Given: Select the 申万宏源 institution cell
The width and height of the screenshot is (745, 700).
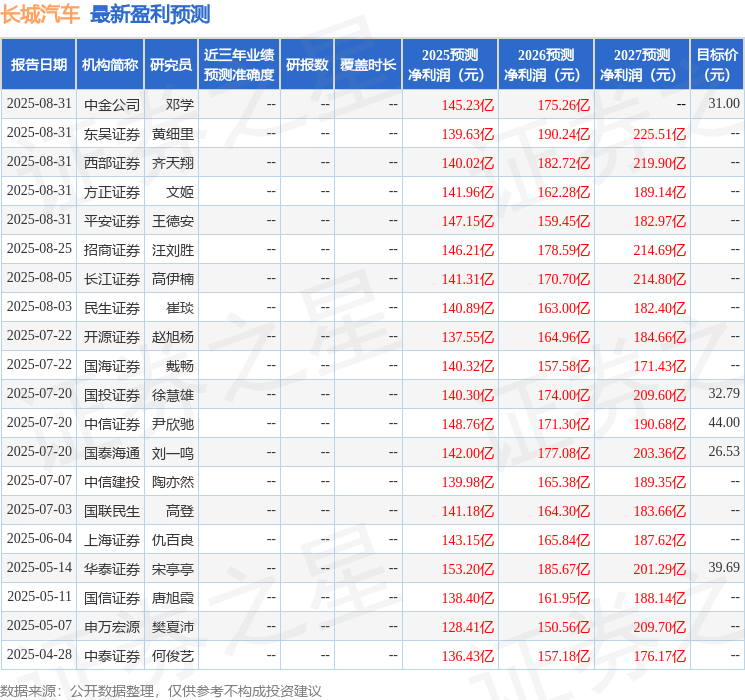Looking at the screenshot, I should [112, 627].
